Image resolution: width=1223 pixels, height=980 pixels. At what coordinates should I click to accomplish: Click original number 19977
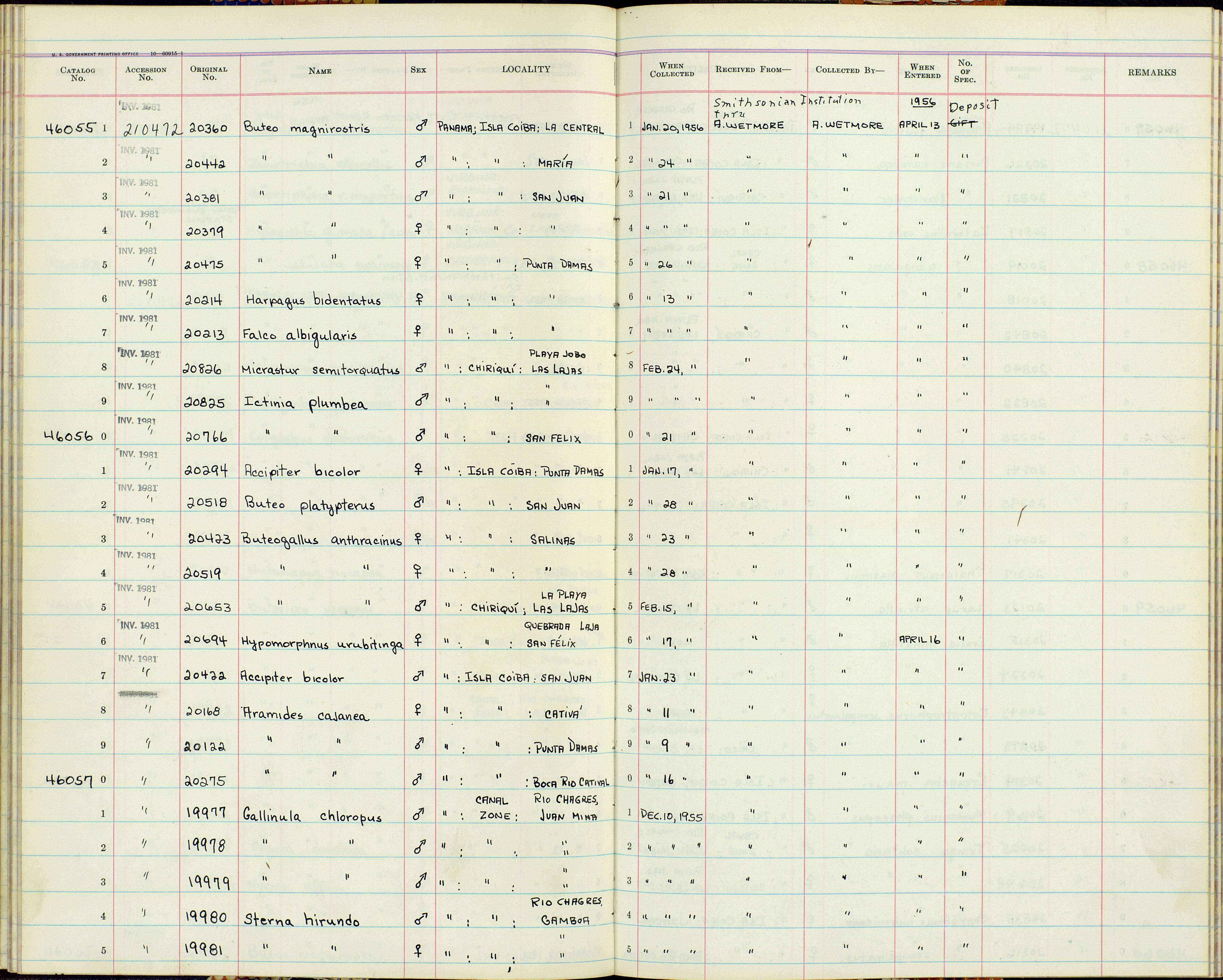pyautogui.click(x=206, y=813)
